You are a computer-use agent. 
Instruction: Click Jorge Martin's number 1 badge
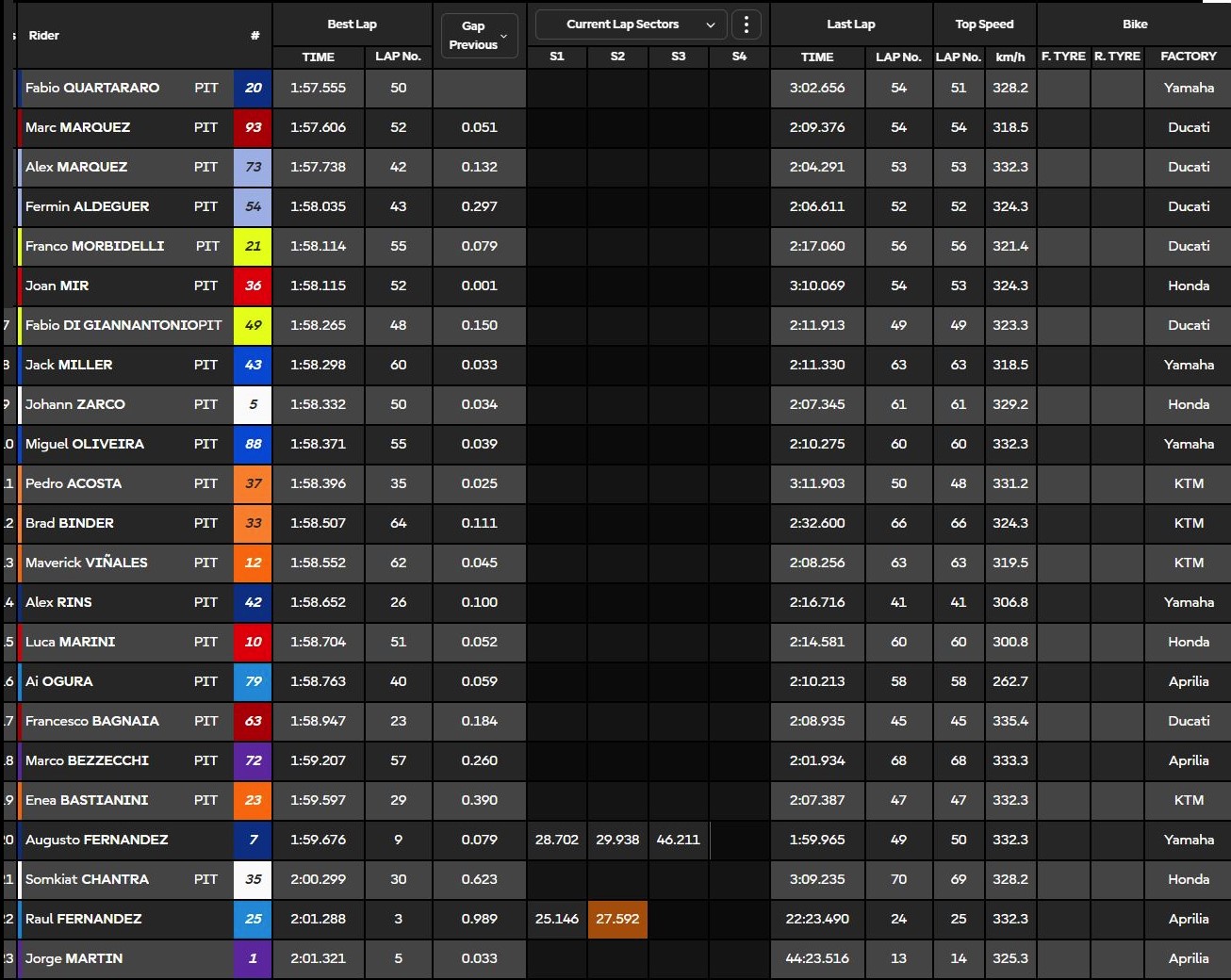click(253, 958)
